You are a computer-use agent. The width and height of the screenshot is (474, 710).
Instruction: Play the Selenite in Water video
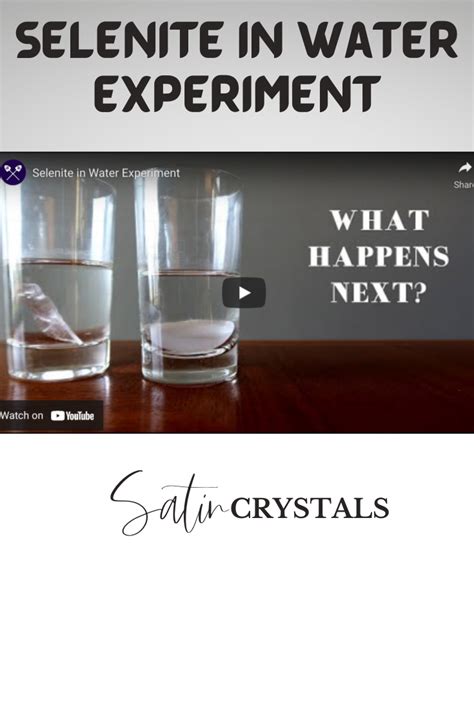[244, 293]
